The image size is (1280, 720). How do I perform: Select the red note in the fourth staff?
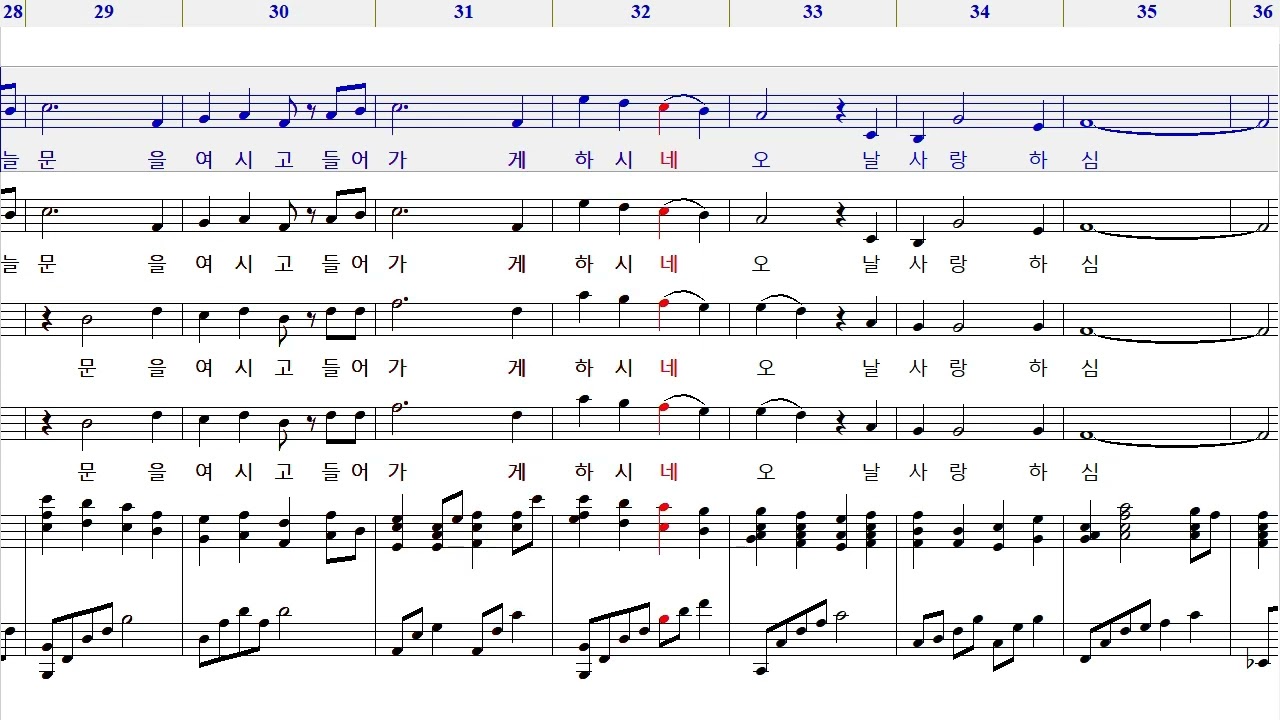(663, 407)
